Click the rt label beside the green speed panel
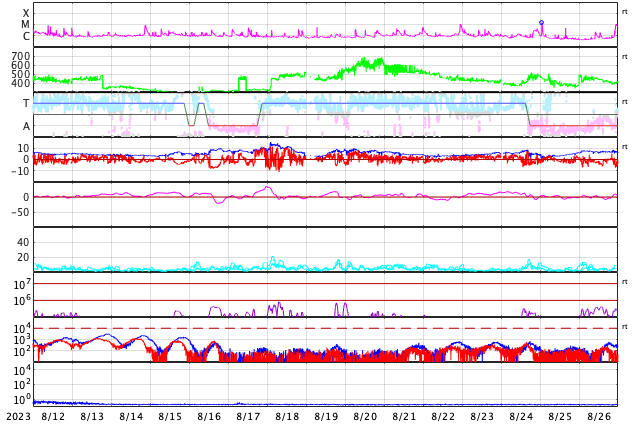The width and height of the screenshot is (634, 424). coord(625,57)
